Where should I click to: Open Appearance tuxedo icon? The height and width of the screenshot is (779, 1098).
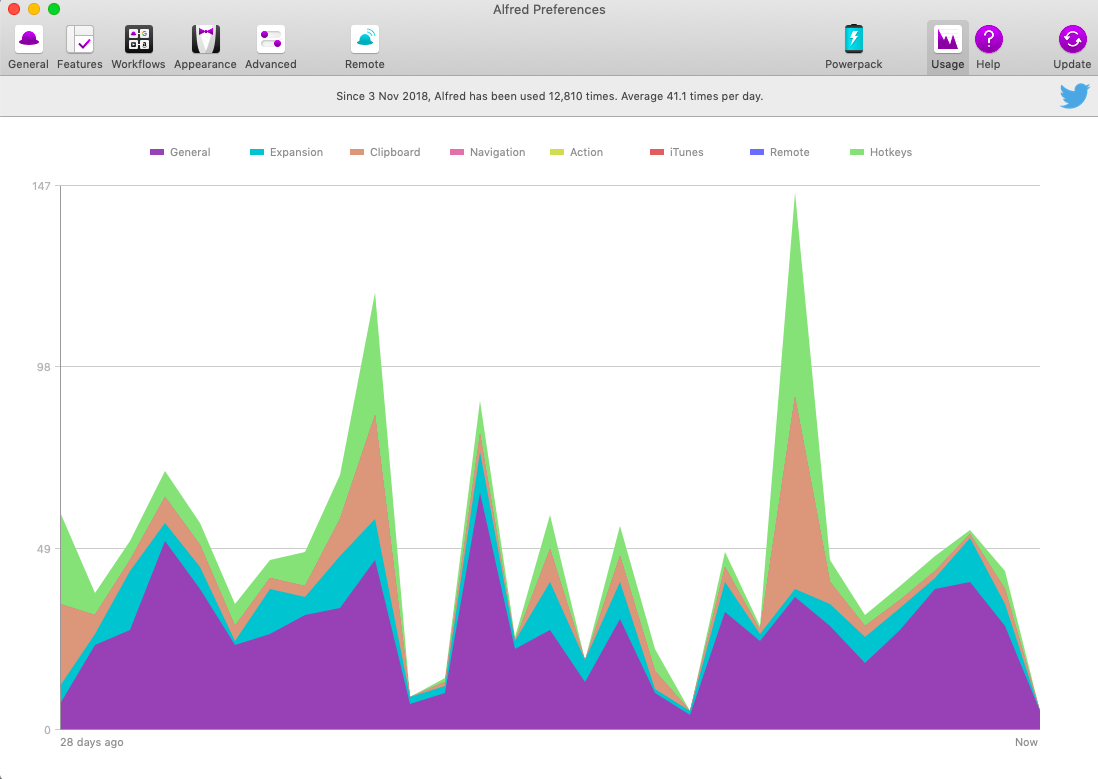pyautogui.click(x=206, y=39)
